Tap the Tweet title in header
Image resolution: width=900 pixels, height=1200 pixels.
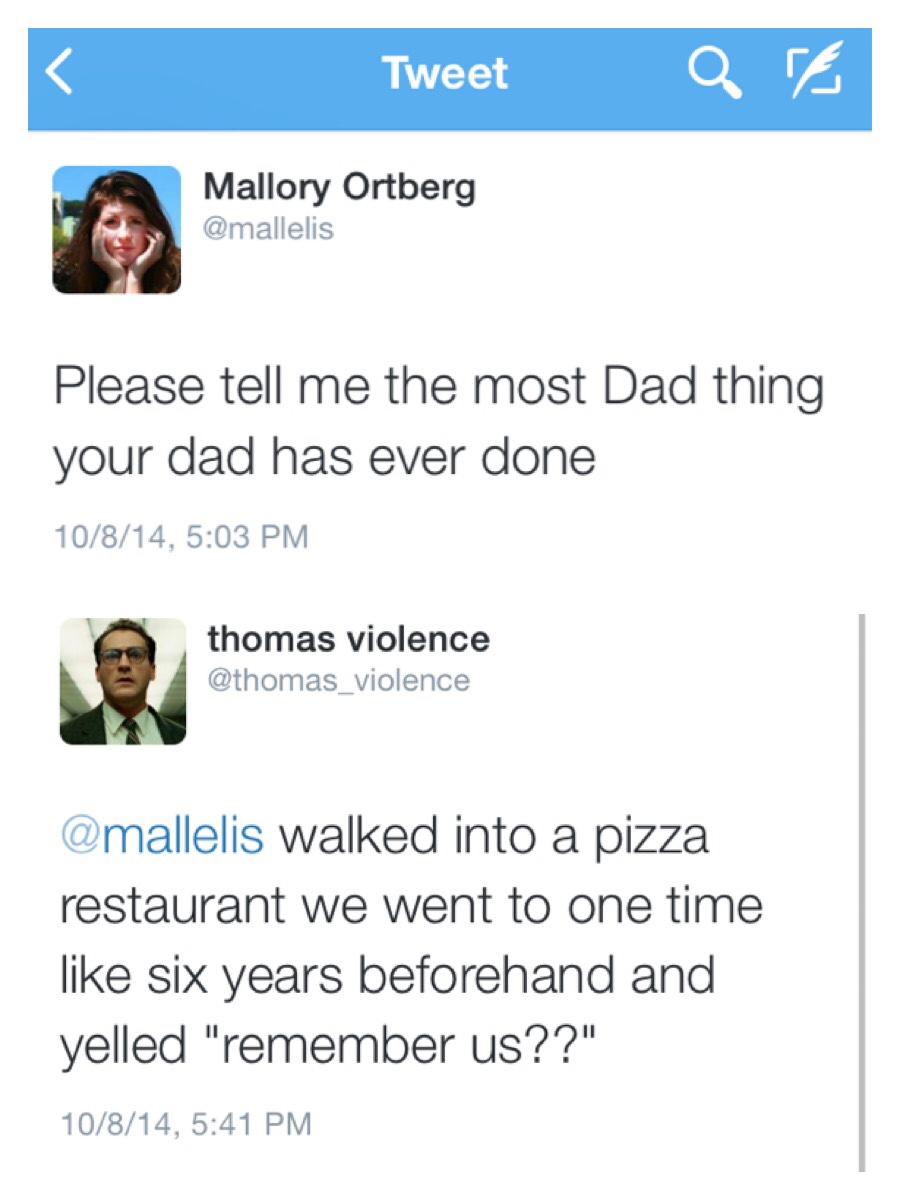(445, 74)
